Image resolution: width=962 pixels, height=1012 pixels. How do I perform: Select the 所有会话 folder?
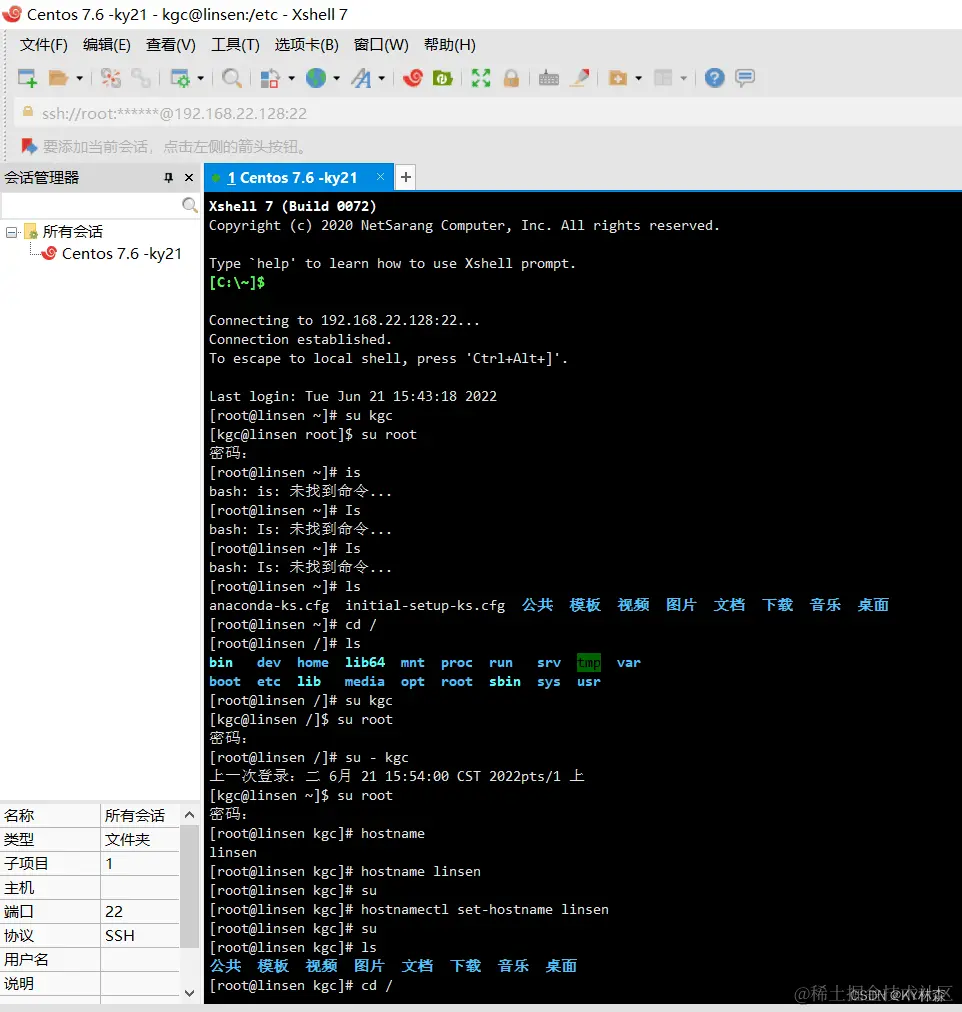click(x=72, y=232)
